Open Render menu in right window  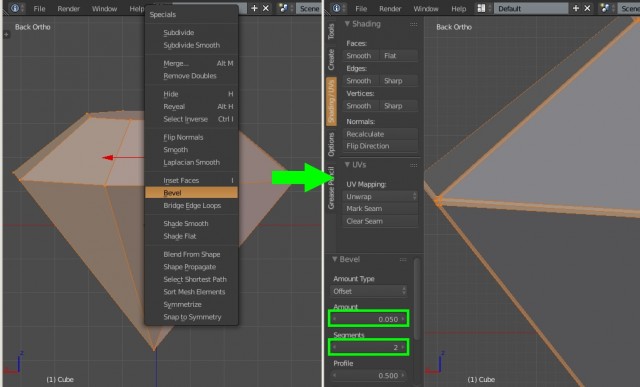pyautogui.click(x=390, y=9)
